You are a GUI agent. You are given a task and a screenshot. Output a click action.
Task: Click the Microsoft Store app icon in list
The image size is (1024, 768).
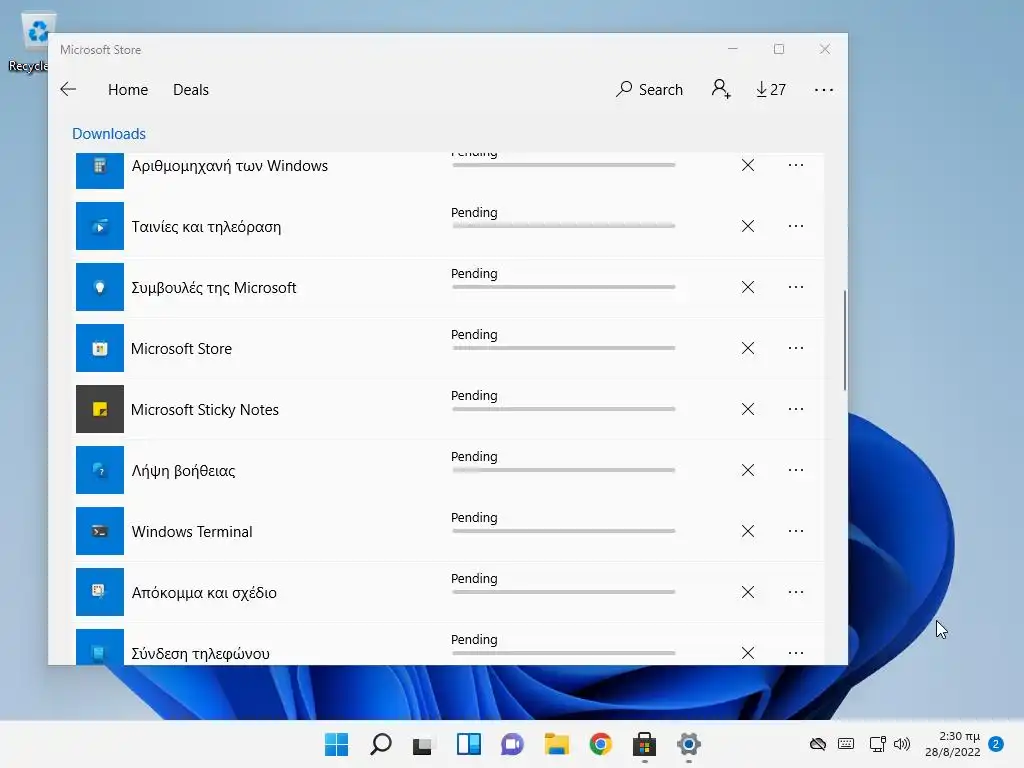[x=100, y=348]
